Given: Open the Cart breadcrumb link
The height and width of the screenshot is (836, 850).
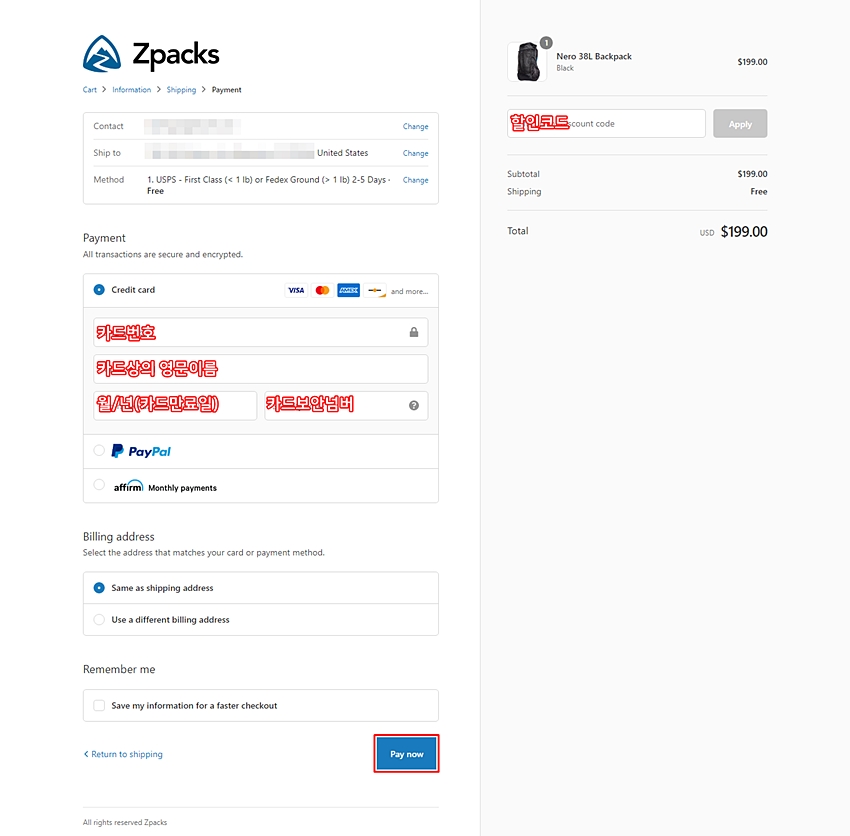Looking at the screenshot, I should click(x=89, y=90).
